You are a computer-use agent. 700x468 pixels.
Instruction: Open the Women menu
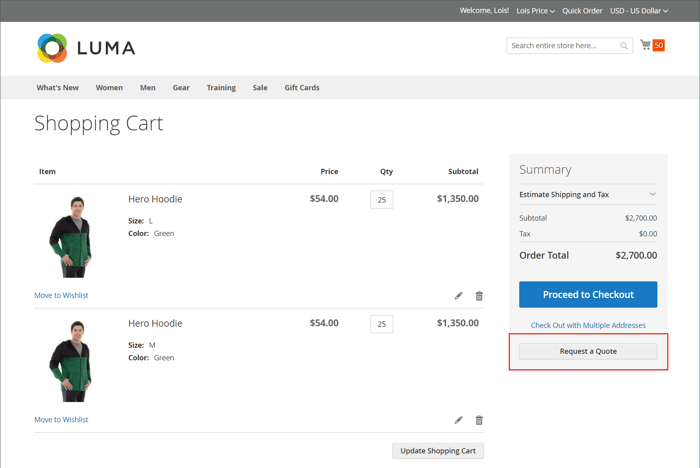(109, 88)
